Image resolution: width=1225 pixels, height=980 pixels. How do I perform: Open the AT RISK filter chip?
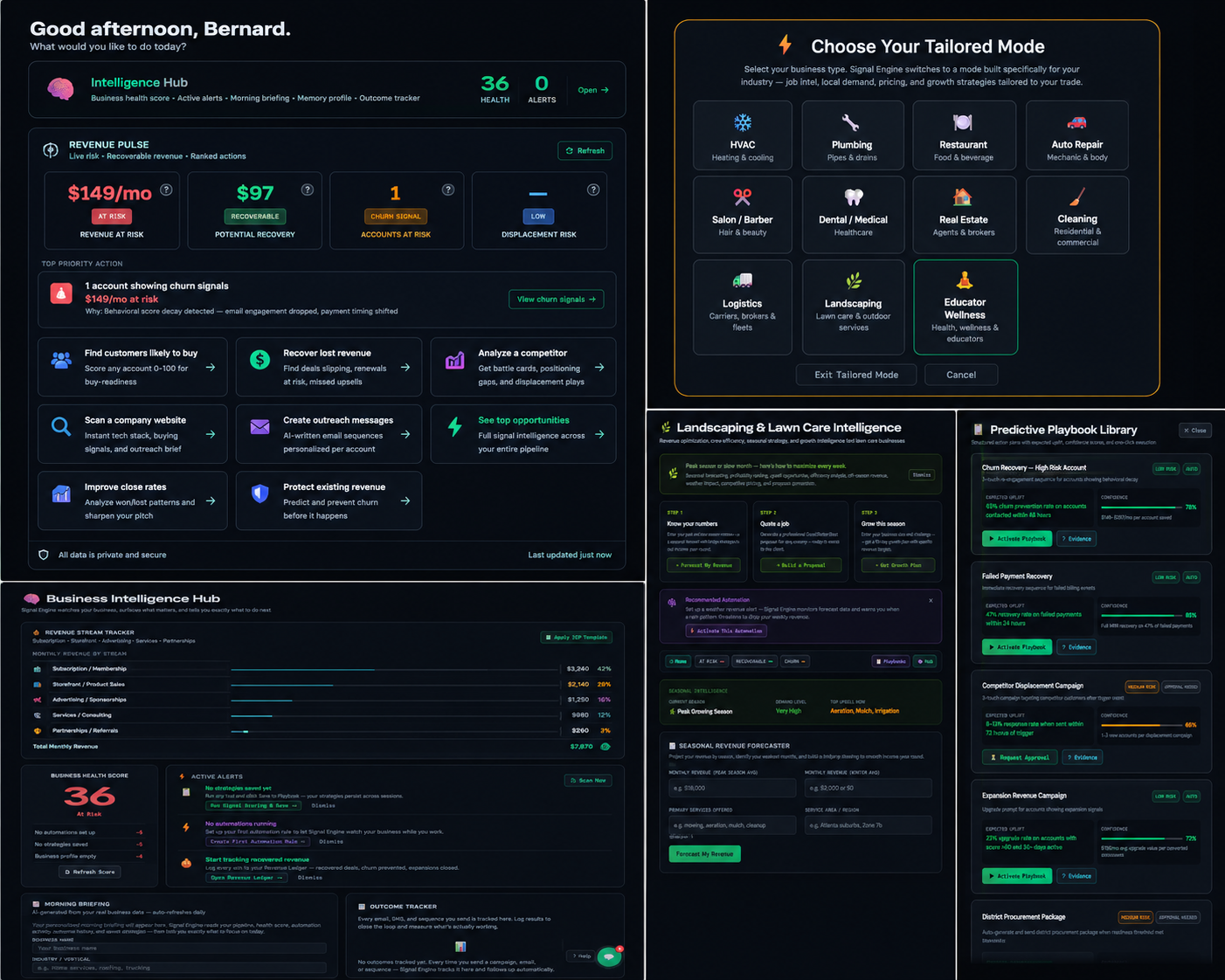711,661
